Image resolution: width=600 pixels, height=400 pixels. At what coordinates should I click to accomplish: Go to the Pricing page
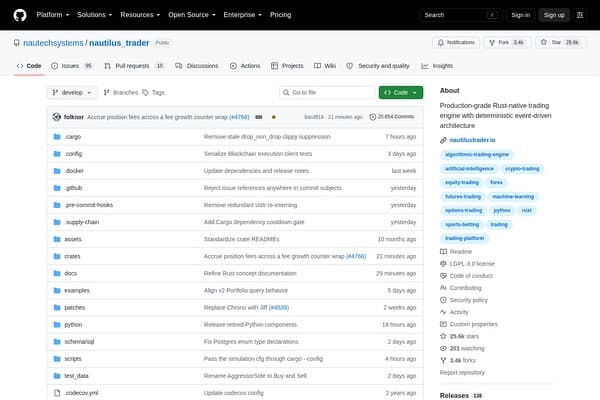280,15
